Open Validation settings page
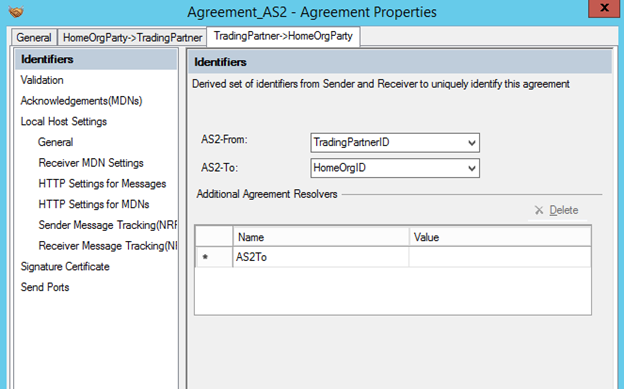This screenshot has width=624, height=389. coord(42,80)
